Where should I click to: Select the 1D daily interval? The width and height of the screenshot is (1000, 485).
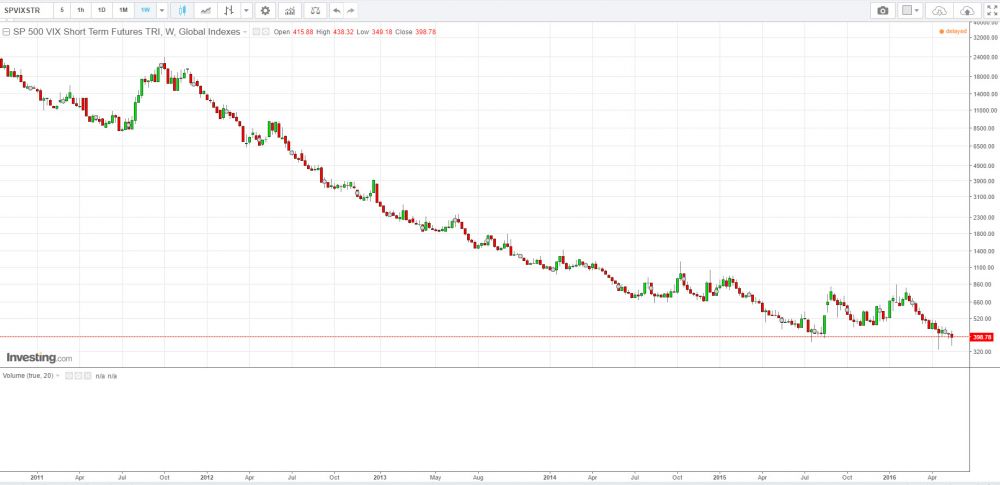pos(101,10)
